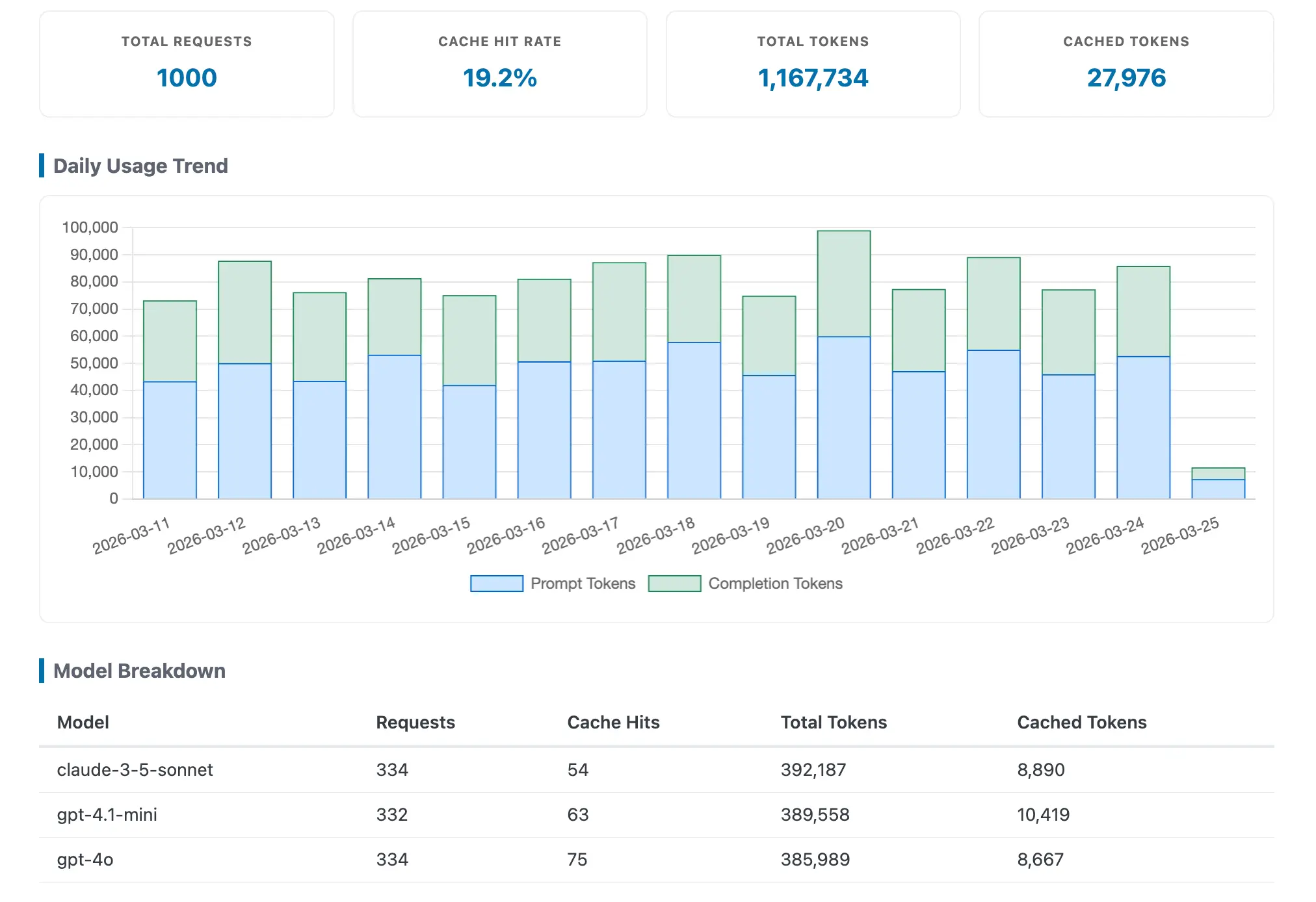
Task: Sort by Total Tokens column header
Action: 834,723
